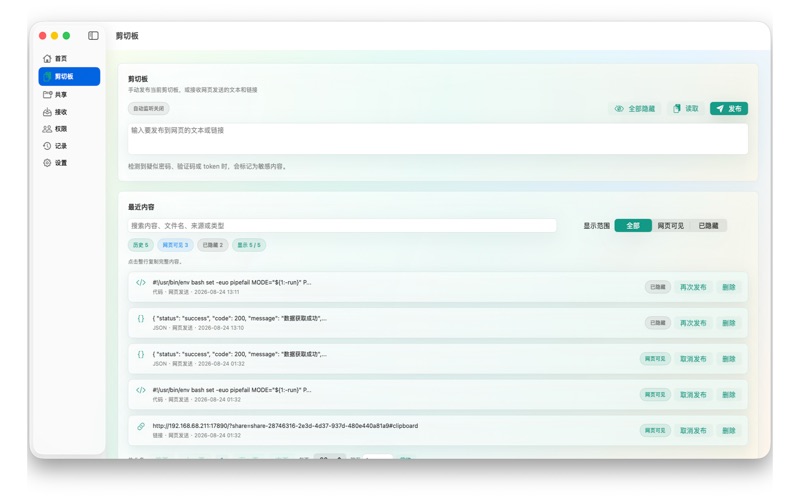Click the 最近内容 section heading

141,207
